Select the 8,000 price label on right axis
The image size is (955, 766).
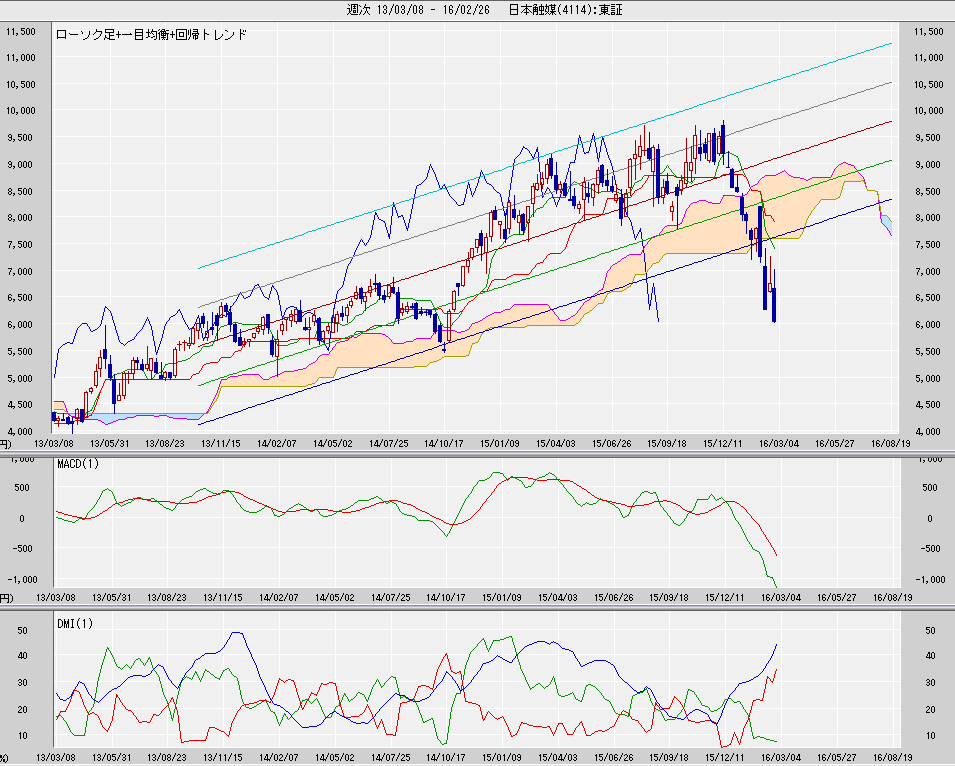point(927,218)
